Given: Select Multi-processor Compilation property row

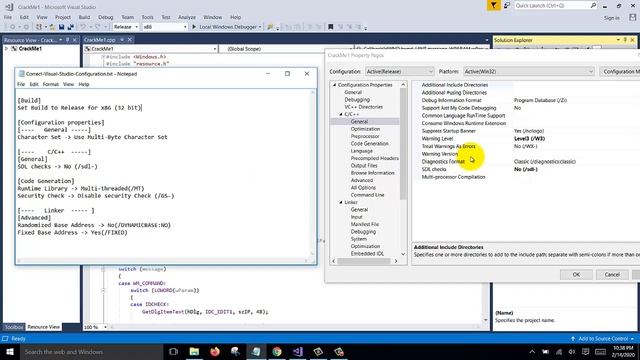Looking at the screenshot, I should (527, 177).
